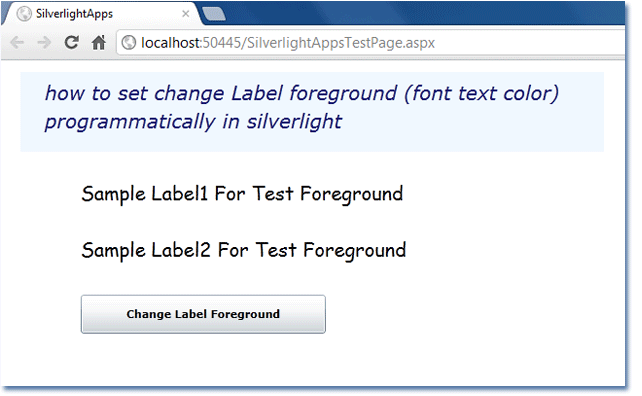Close the SilverlightApps tab
Screen dimensions: 642x396
185,14
